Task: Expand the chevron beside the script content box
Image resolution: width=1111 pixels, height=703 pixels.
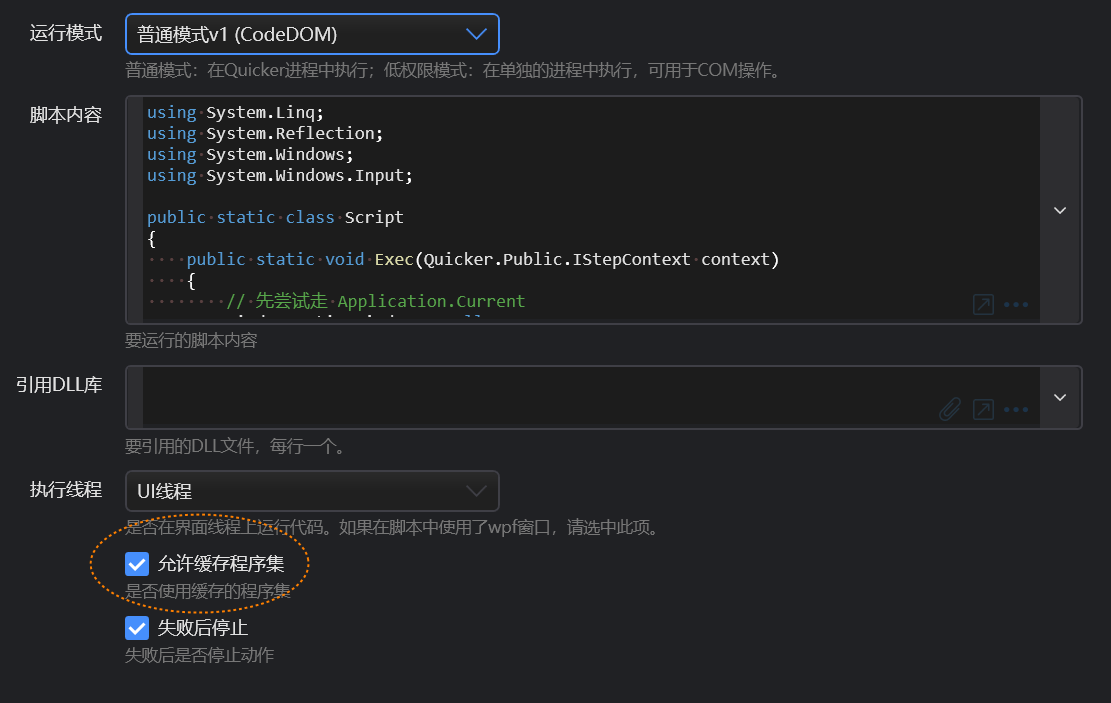Action: (1060, 210)
